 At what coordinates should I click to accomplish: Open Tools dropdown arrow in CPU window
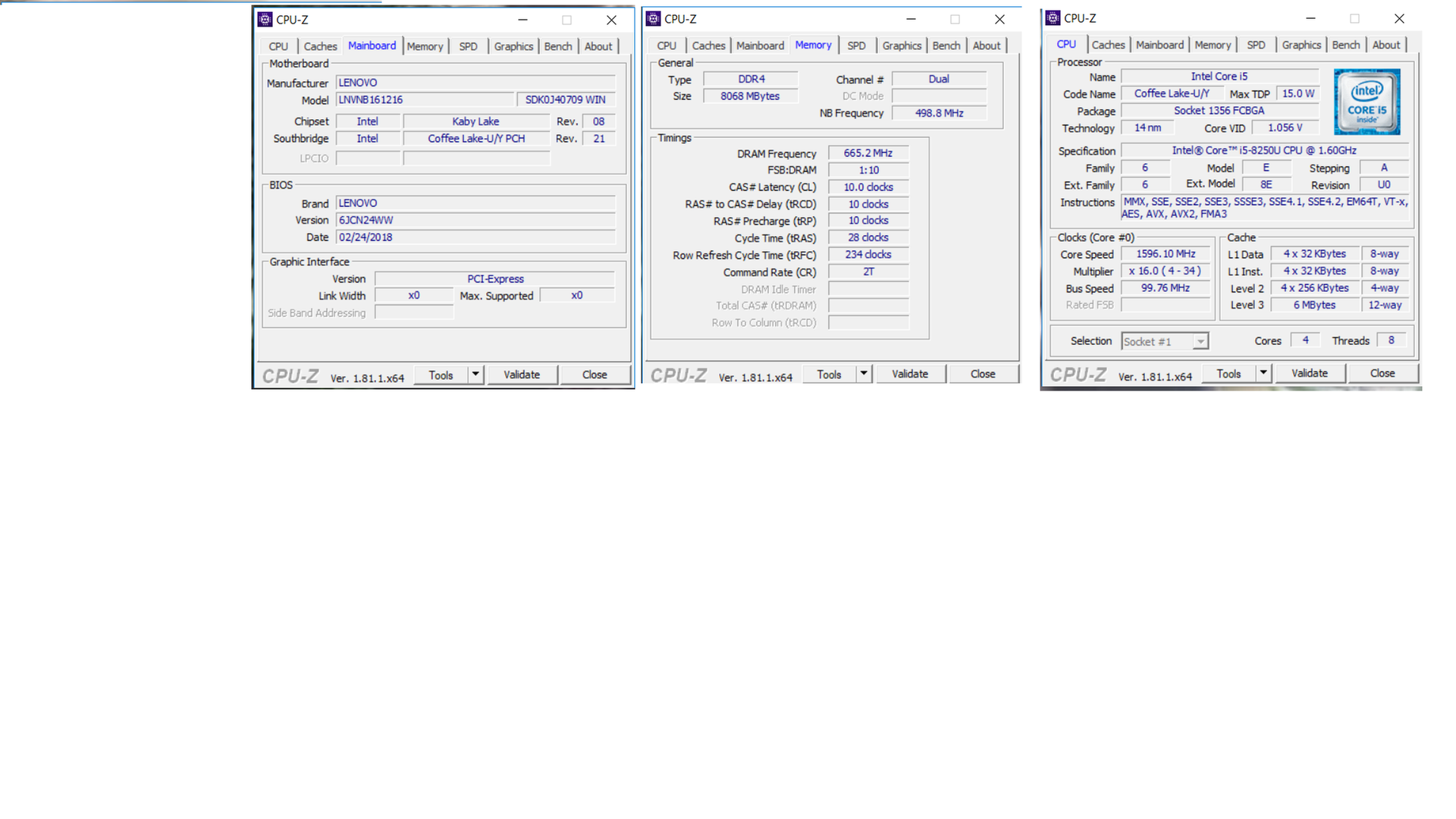[1263, 373]
